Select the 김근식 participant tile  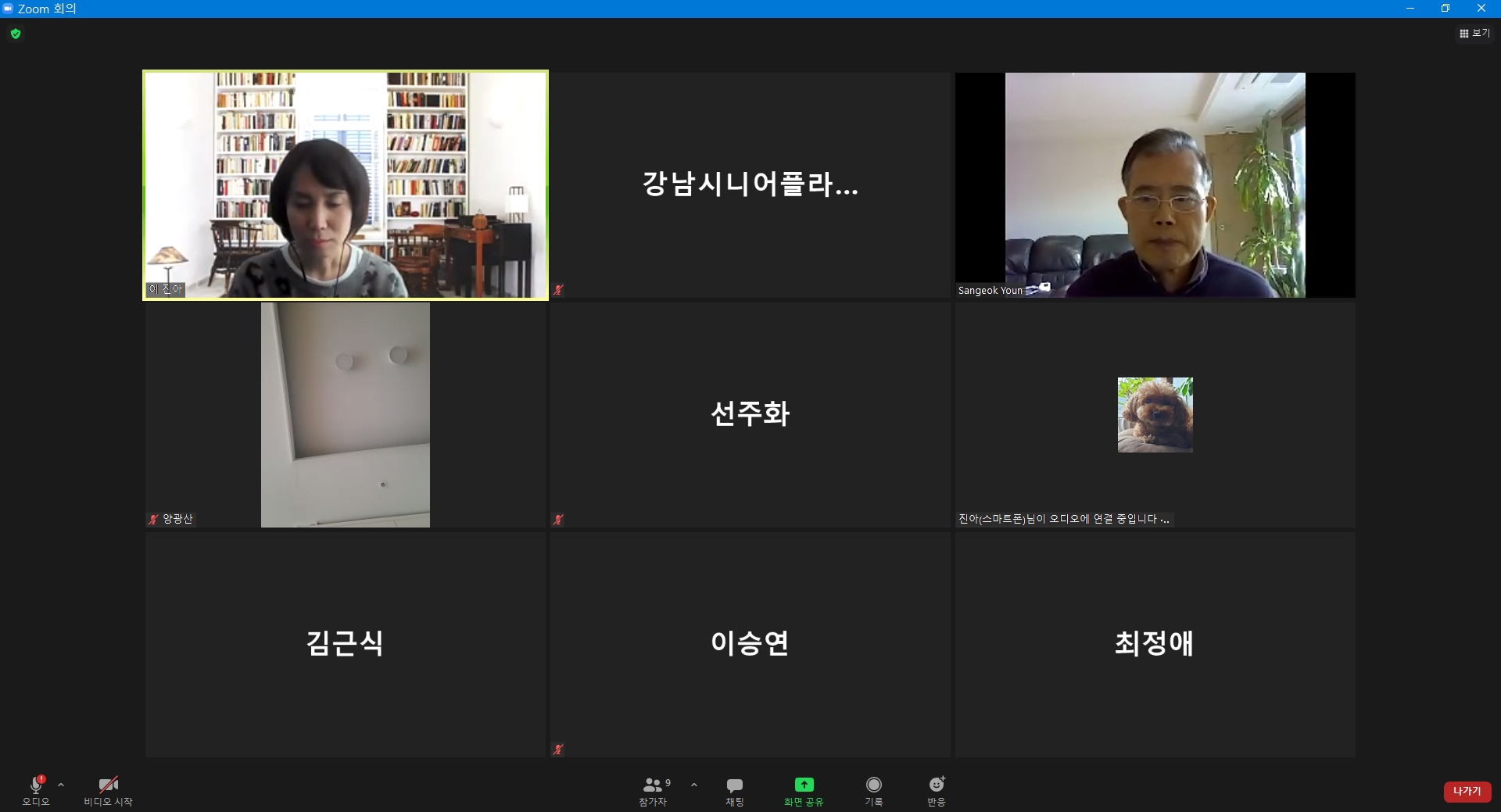(x=345, y=644)
